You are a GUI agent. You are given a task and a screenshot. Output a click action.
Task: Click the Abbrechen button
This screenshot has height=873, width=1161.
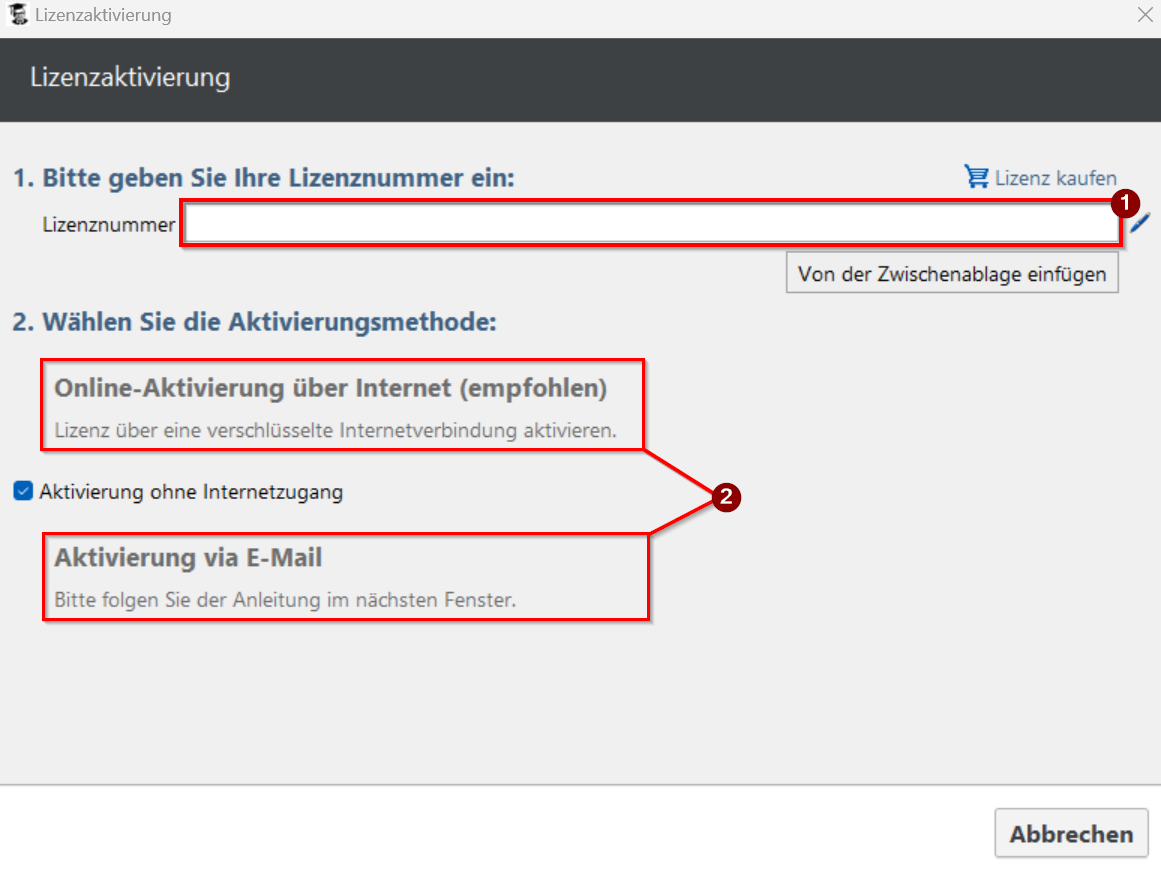click(1071, 833)
